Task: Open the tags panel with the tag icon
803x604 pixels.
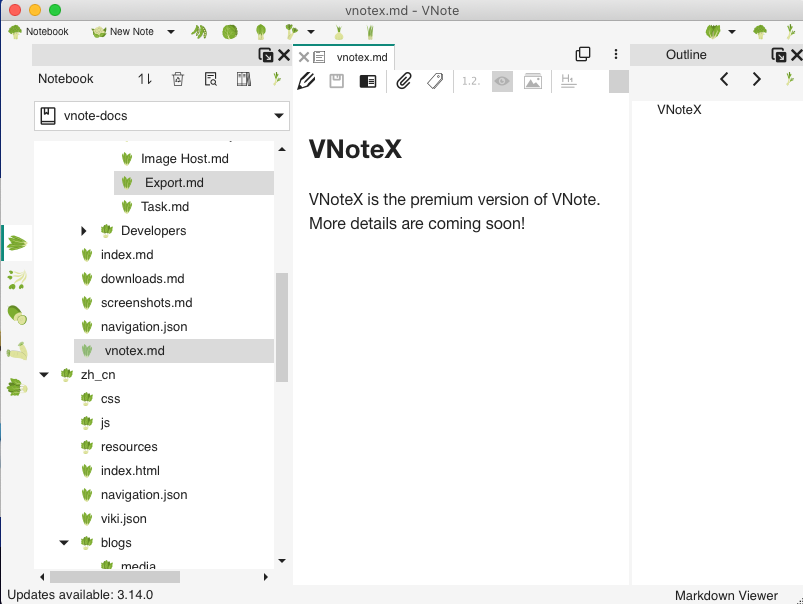Action: (x=434, y=81)
